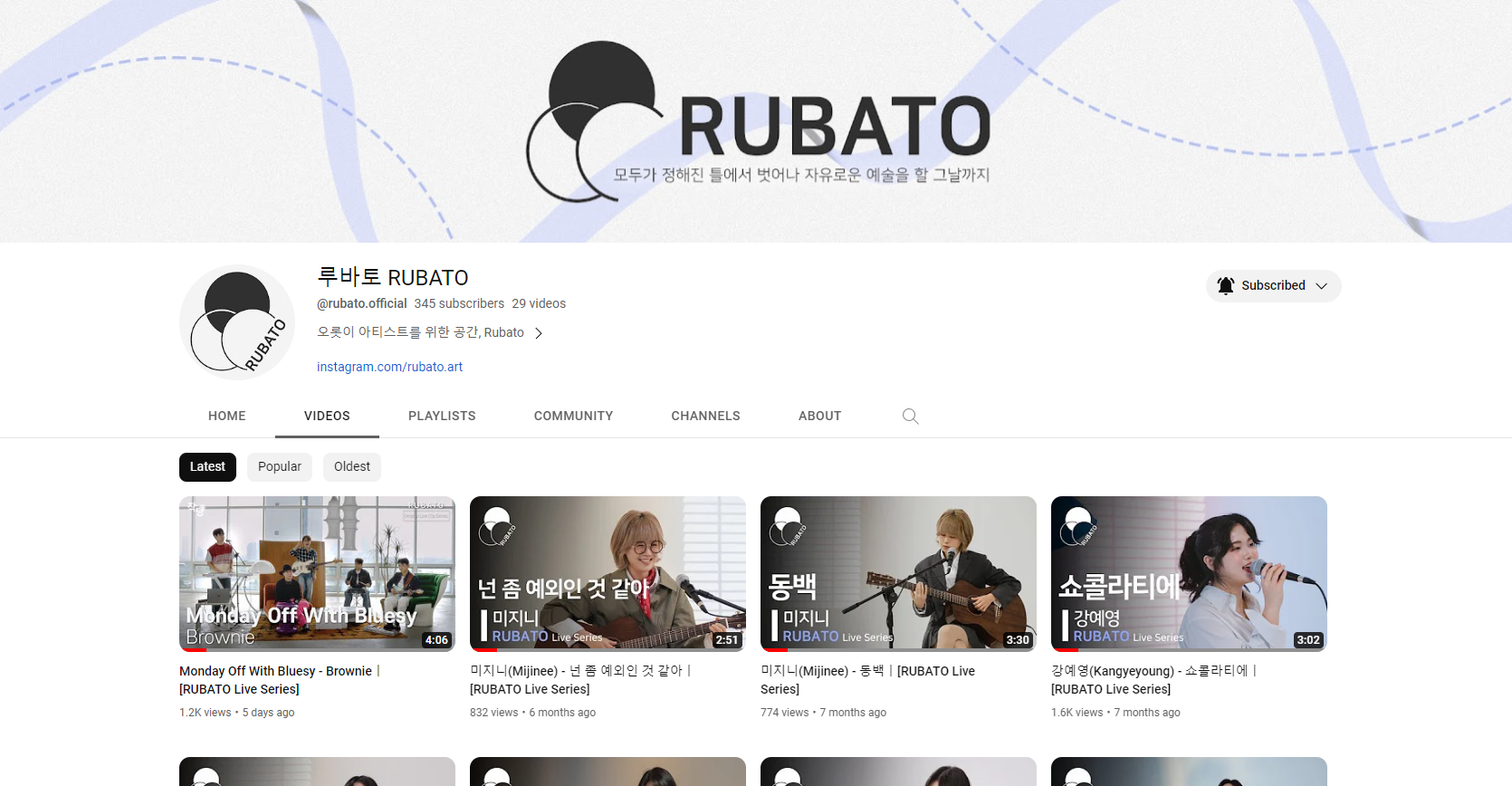The width and height of the screenshot is (1512, 786).
Task: Play the Monday Off With Bluesy thumbnail
Action: pyautogui.click(x=317, y=573)
